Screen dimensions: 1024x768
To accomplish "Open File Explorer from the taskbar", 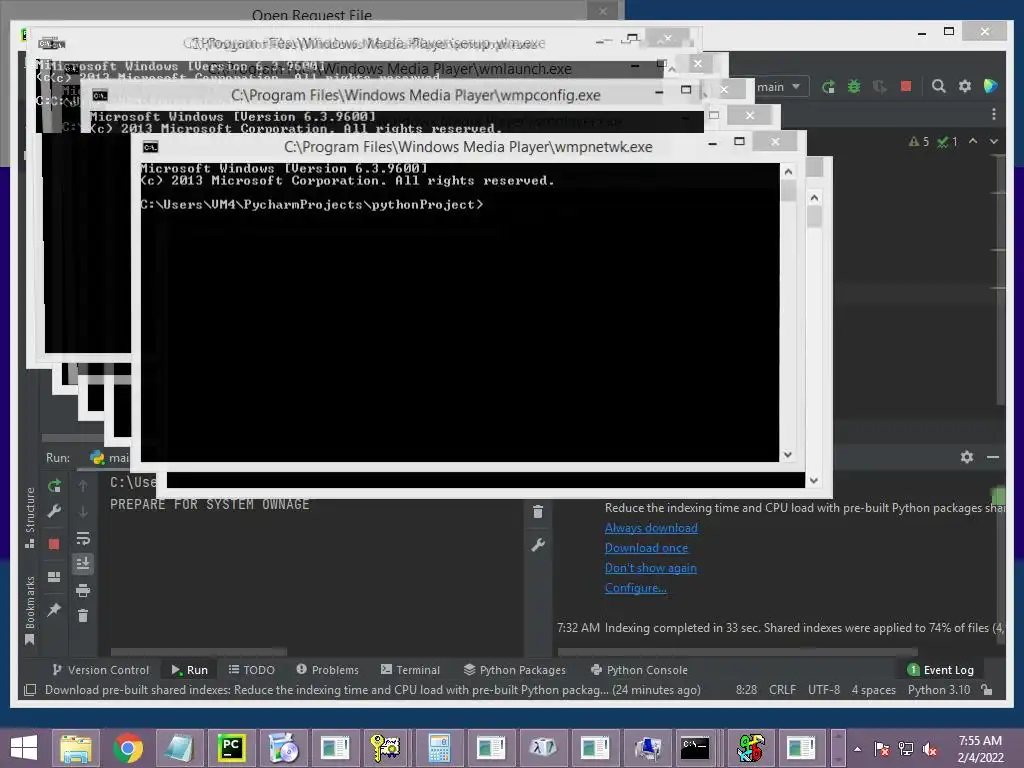I will (x=76, y=748).
